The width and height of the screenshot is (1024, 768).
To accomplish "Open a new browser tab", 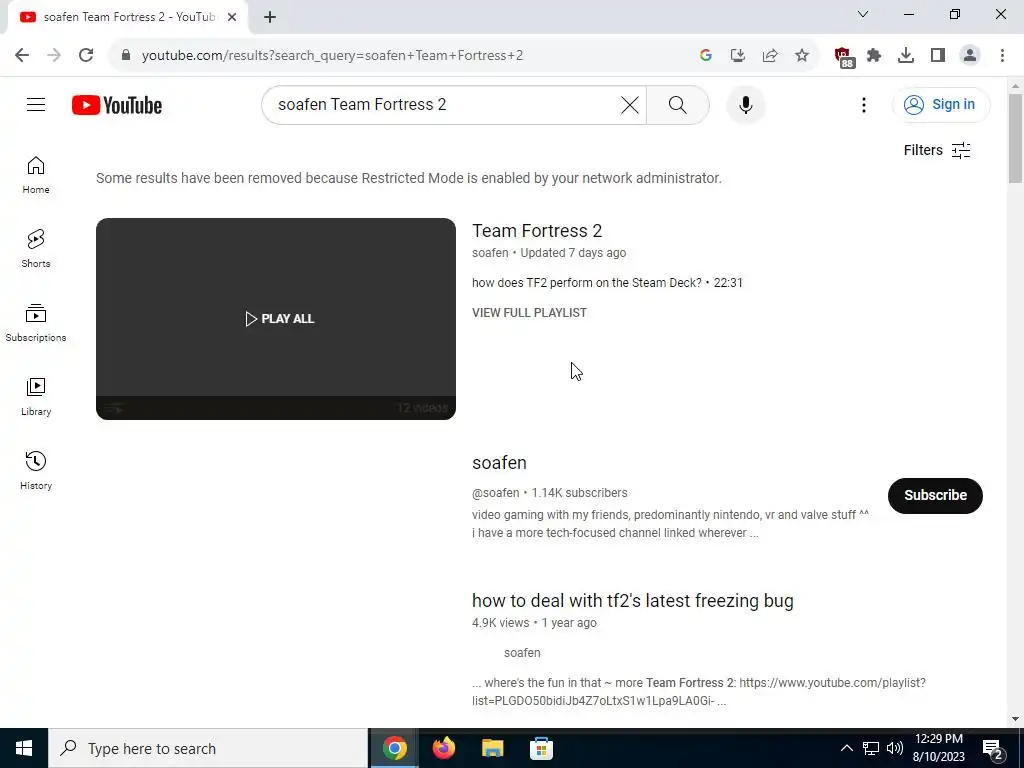I will pyautogui.click(x=270, y=18).
